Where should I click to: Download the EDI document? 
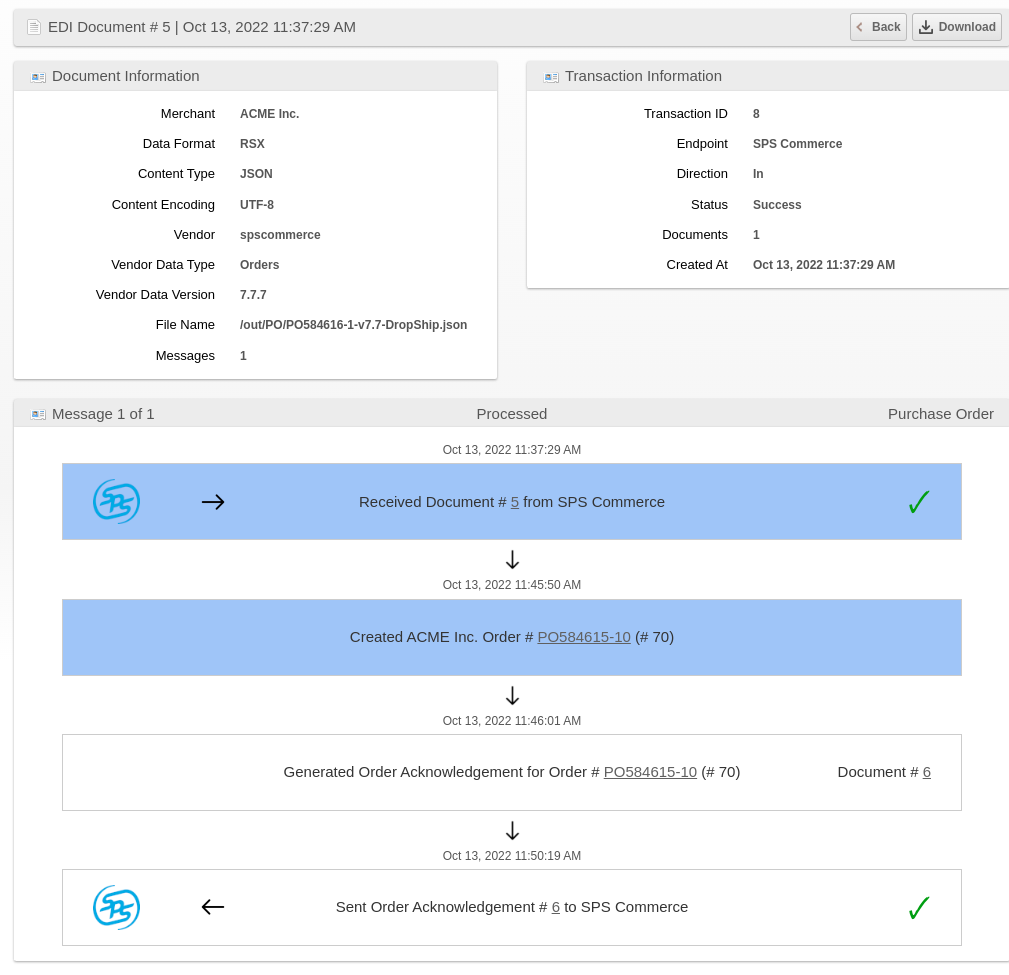956,27
